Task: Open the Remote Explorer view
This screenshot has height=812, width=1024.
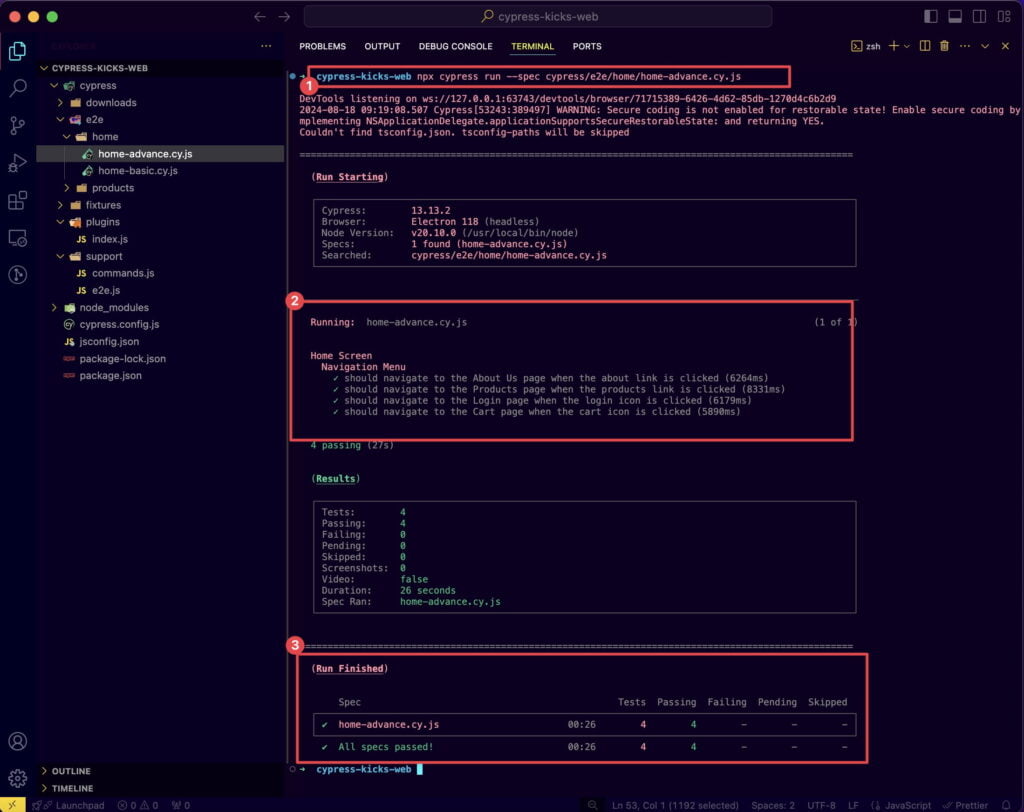Action: click(18, 238)
